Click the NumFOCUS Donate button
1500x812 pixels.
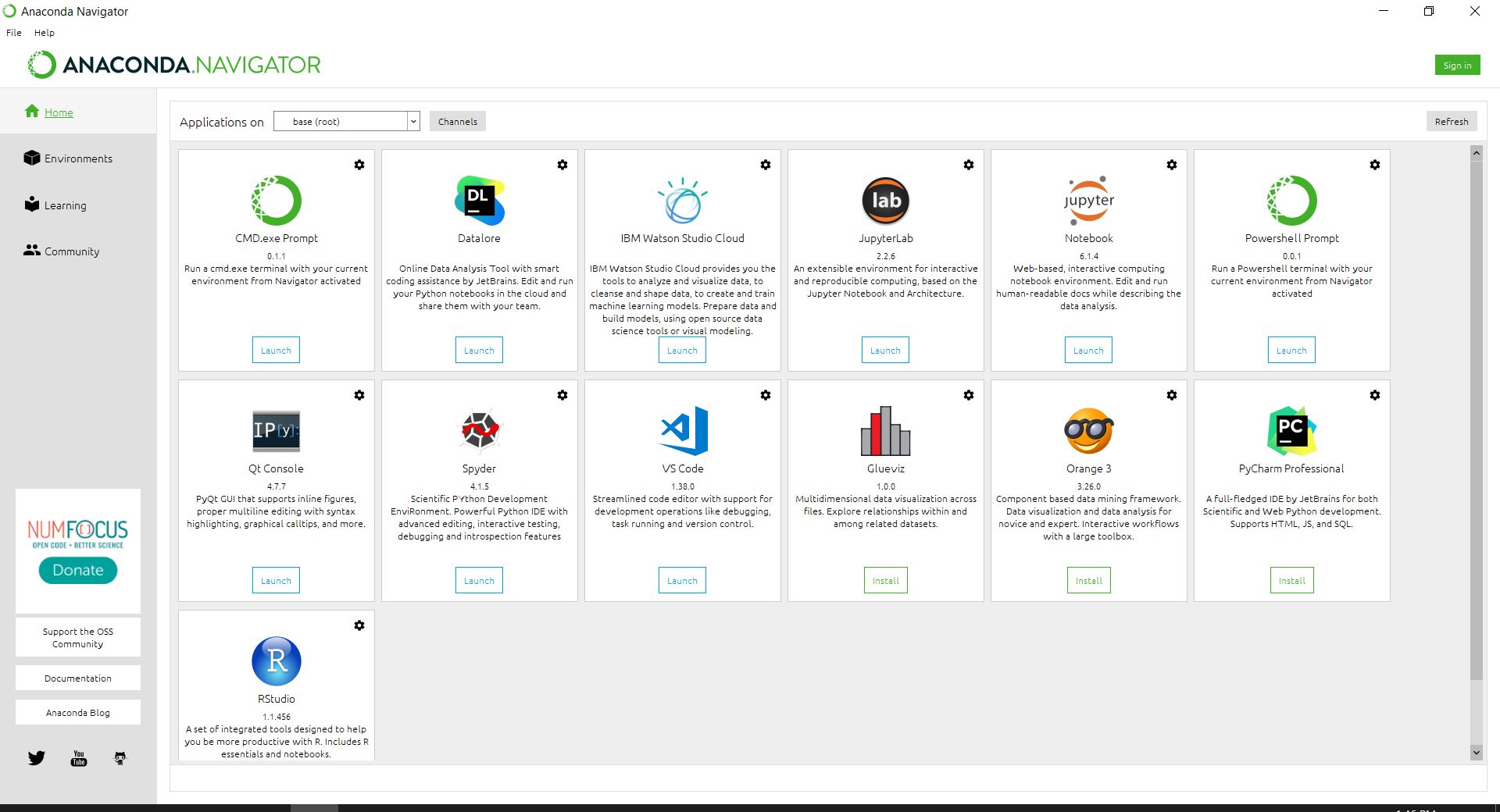[x=78, y=570]
